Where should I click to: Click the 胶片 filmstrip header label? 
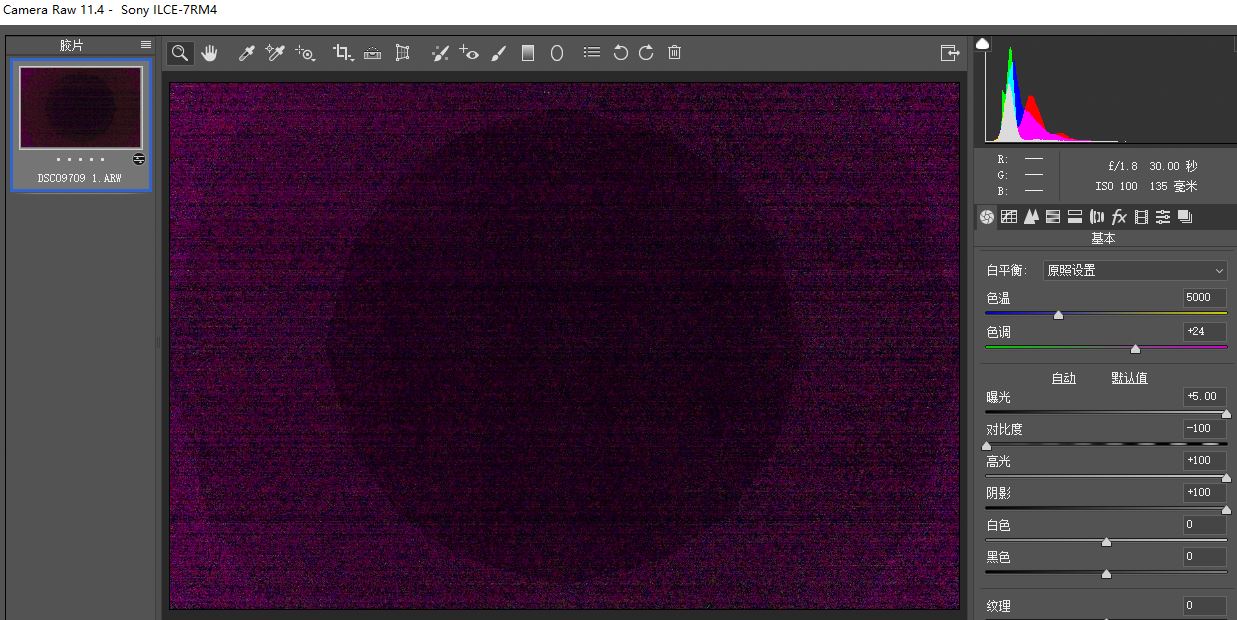click(71, 45)
